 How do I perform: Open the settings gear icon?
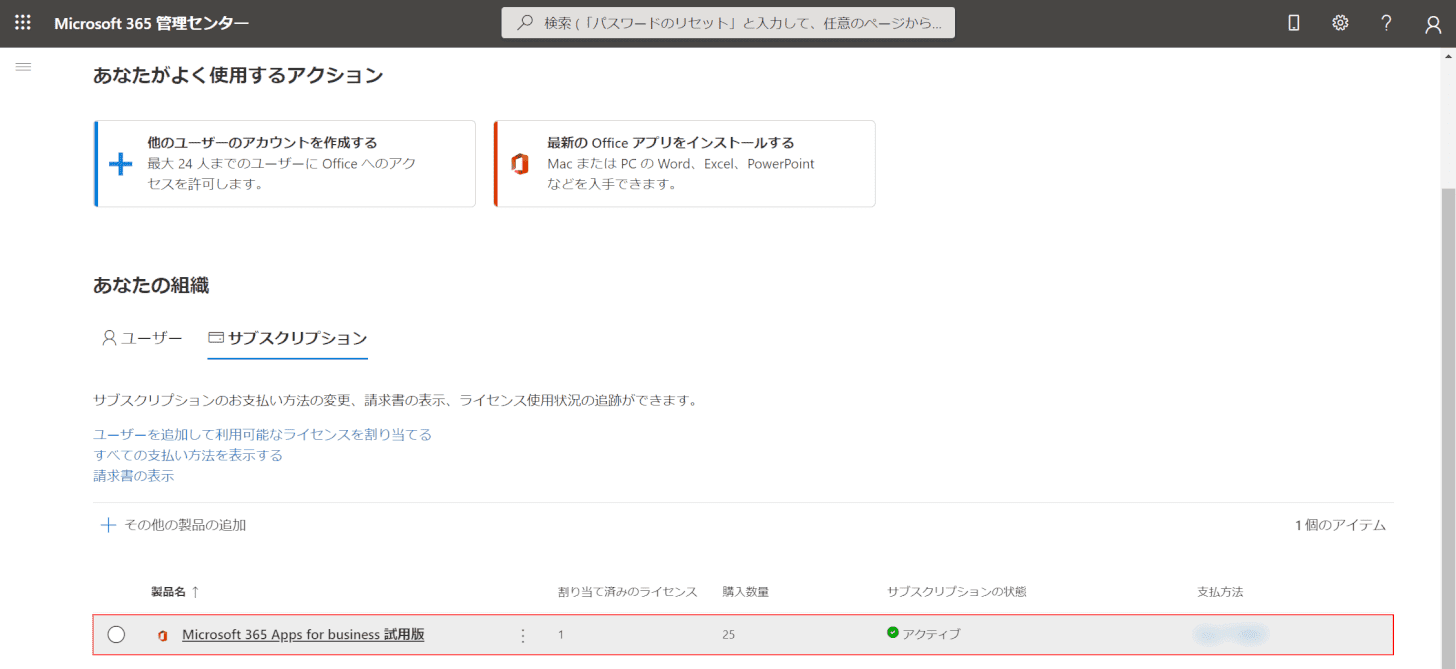pyautogui.click(x=1340, y=23)
